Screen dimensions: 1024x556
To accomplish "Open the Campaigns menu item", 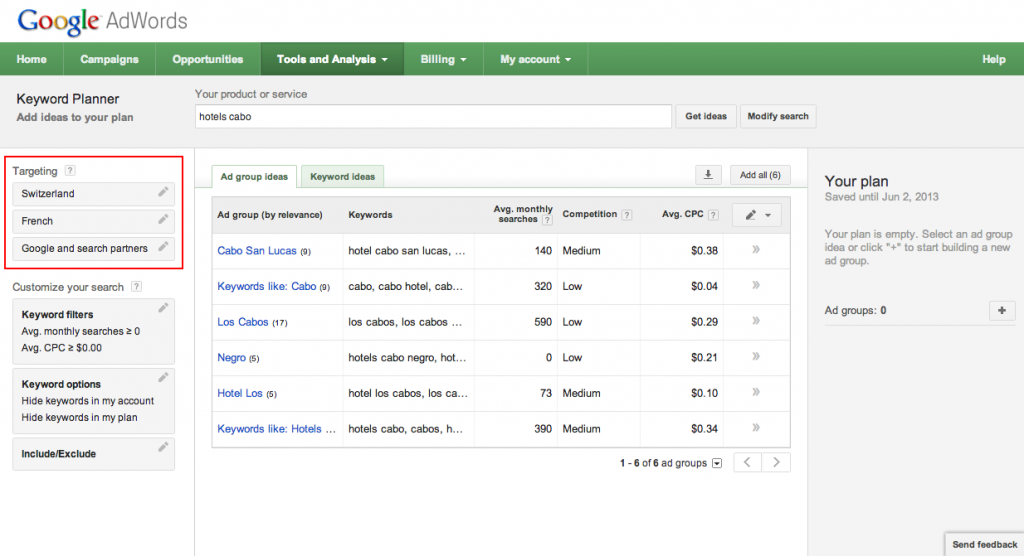I will coord(109,59).
